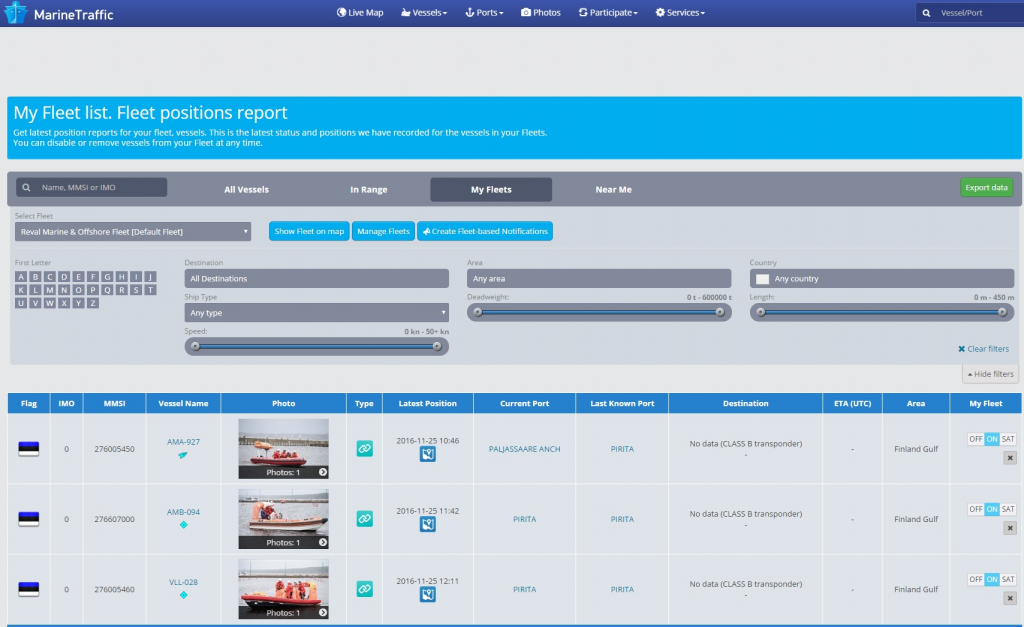
Task: Enable SAT tracking for VLL-028
Action: pos(1008,579)
